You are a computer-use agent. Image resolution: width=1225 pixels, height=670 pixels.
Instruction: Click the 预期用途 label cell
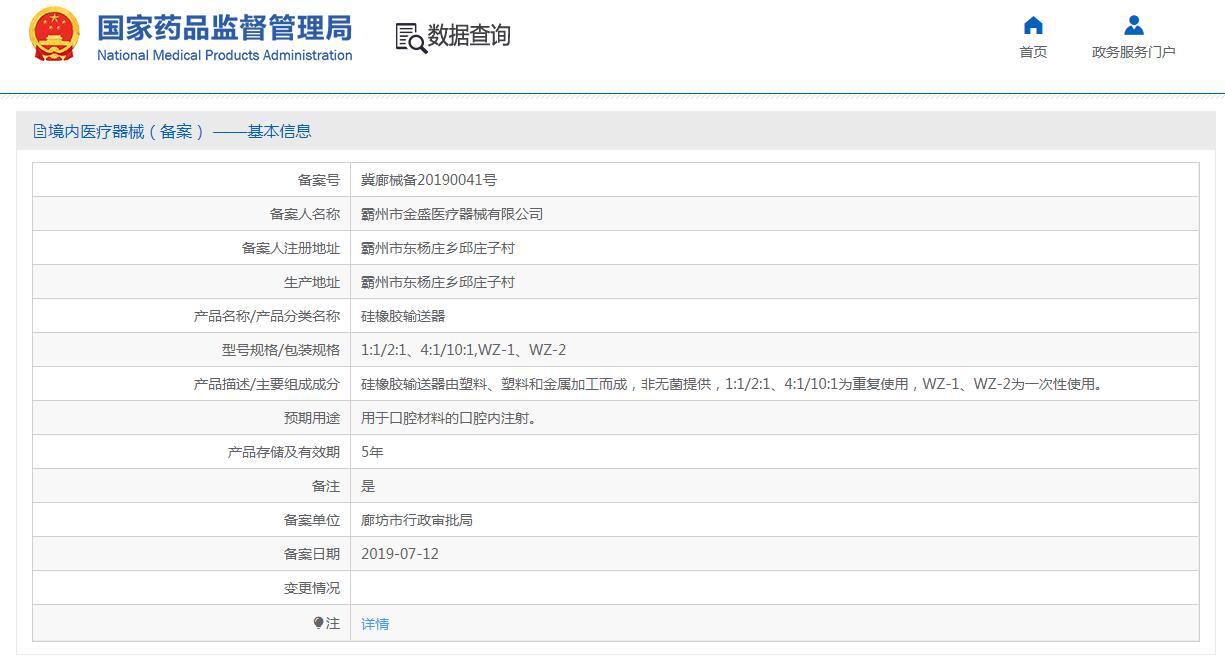[192, 418]
